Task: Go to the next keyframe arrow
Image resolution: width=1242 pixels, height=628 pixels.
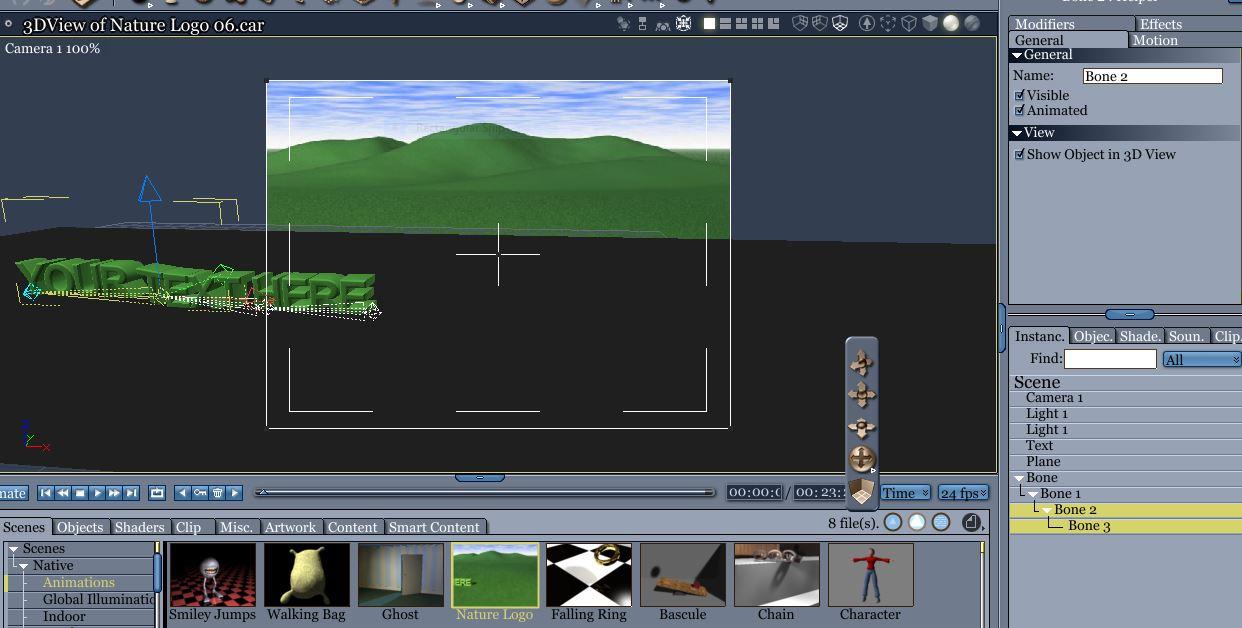Action: tap(234, 493)
